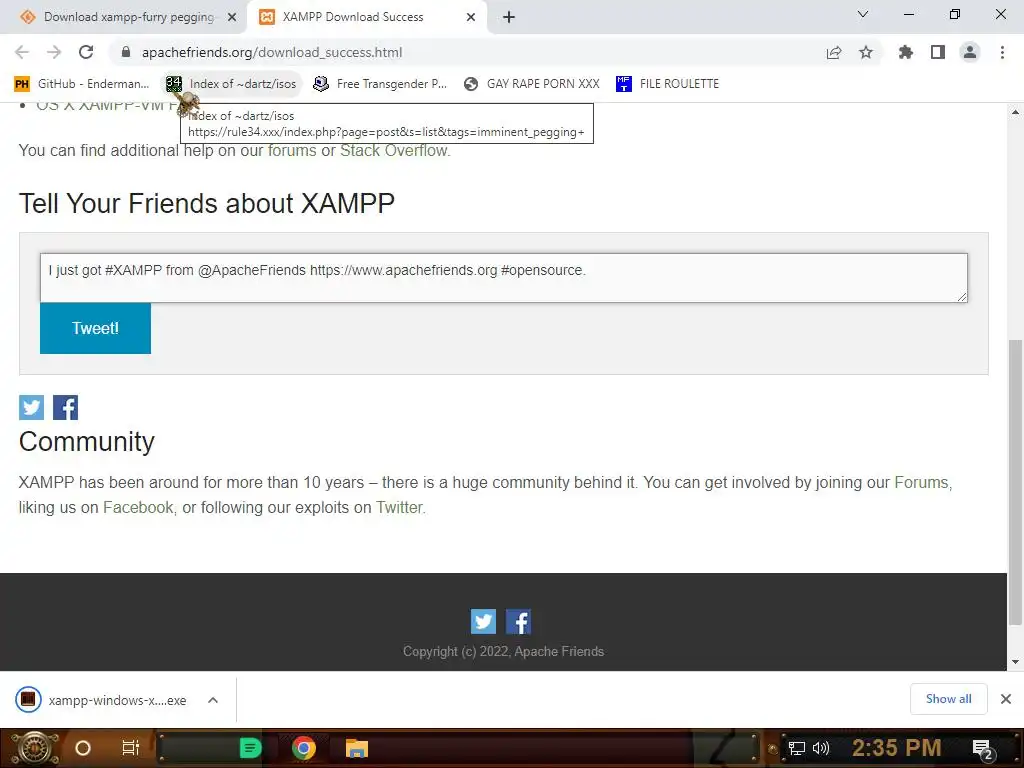Click the vertical scrollbar thumb
Image resolution: width=1024 pixels, height=768 pixels.
[1016, 482]
